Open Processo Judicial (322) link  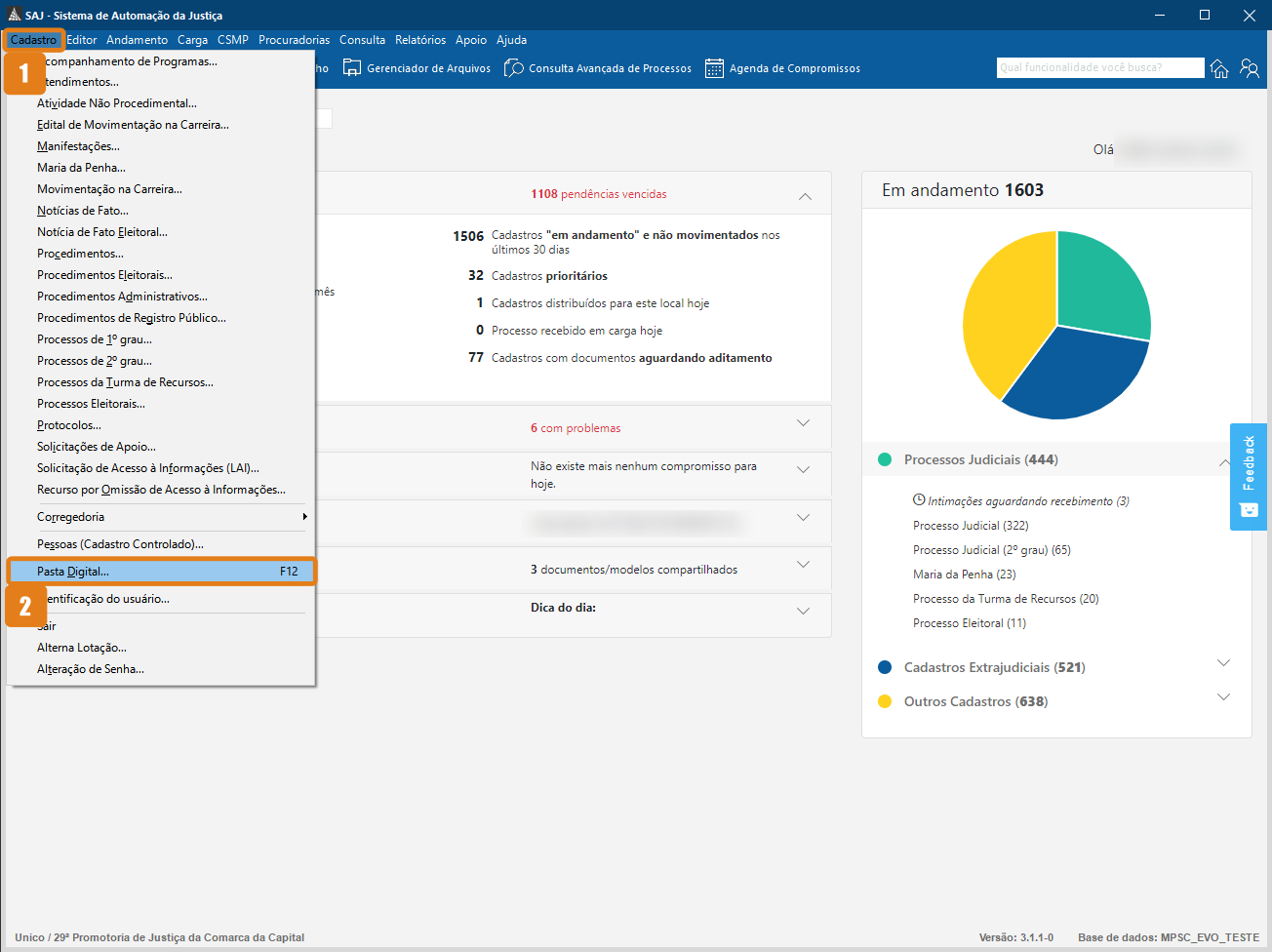[971, 526]
